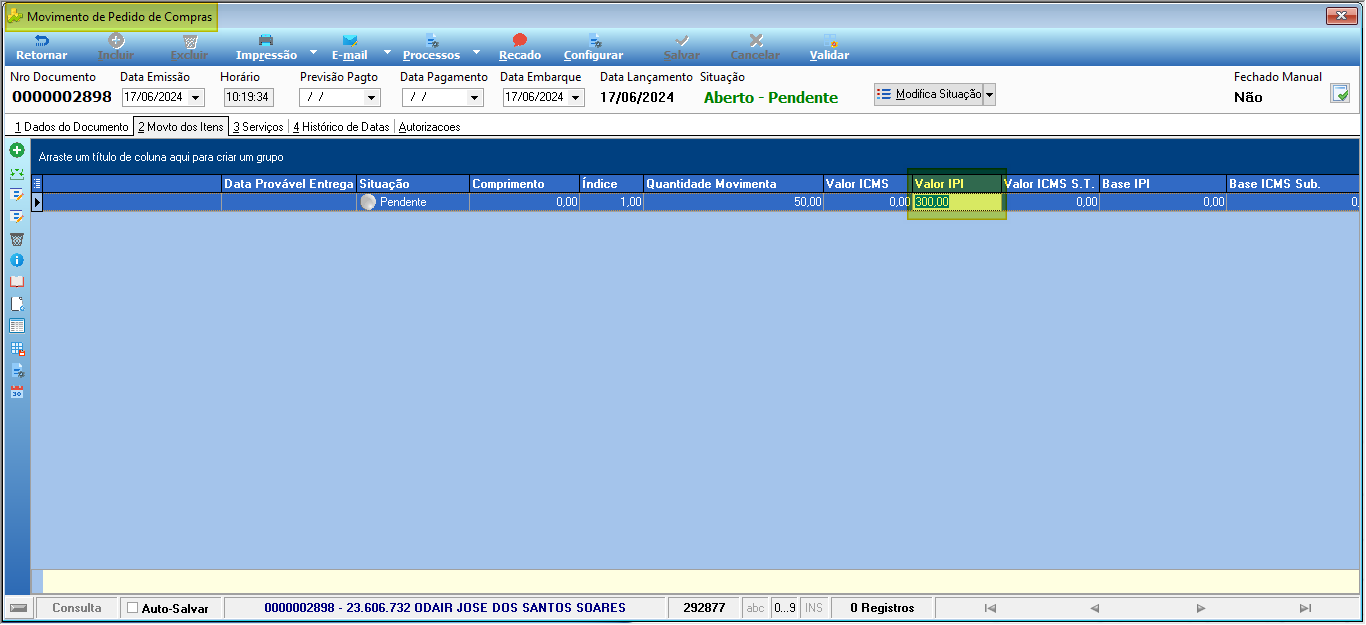Open Data Emissão date dropdown
1366x625 pixels.
(x=196, y=98)
